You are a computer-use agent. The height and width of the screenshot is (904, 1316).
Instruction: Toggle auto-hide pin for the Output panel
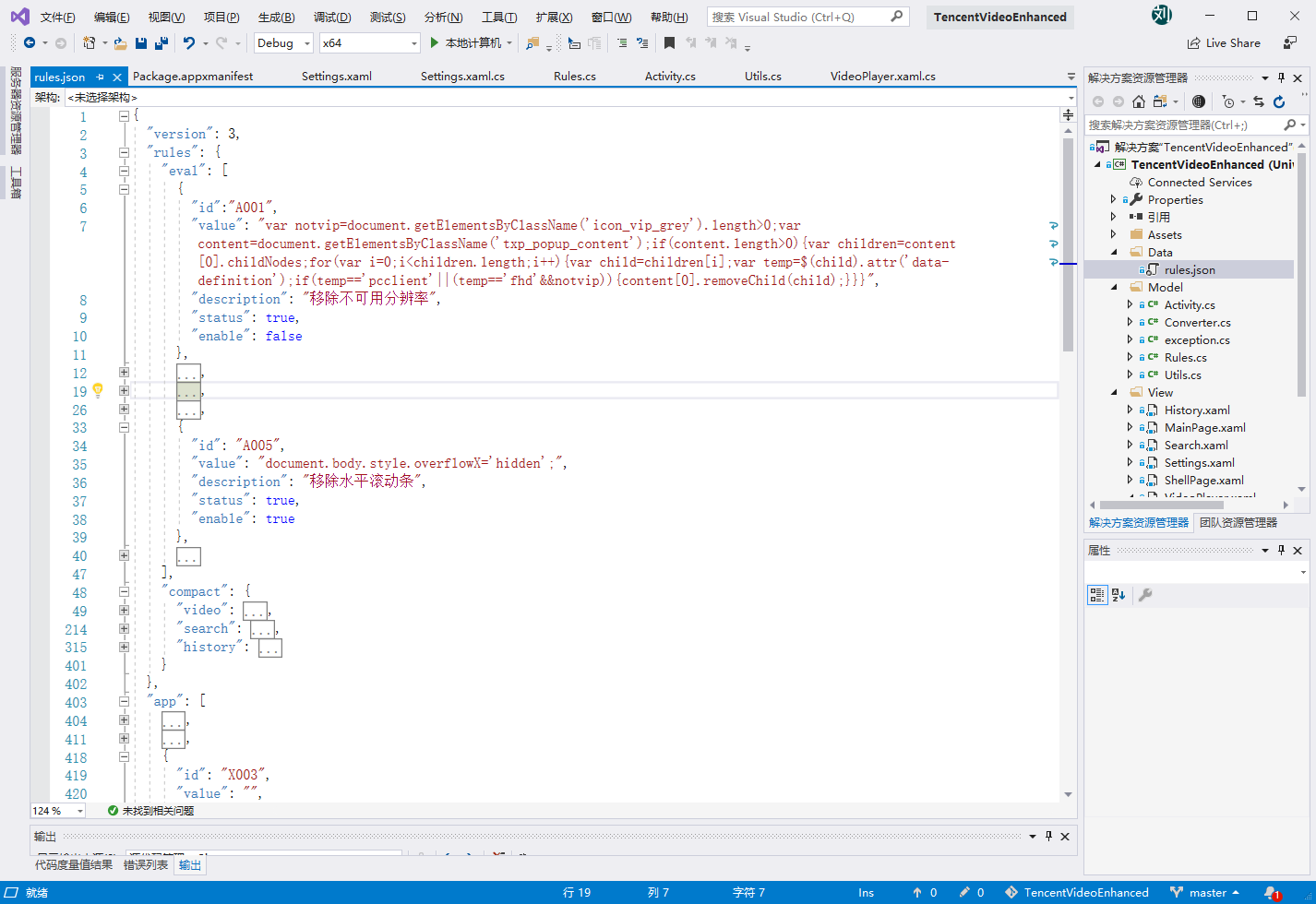tap(1048, 837)
